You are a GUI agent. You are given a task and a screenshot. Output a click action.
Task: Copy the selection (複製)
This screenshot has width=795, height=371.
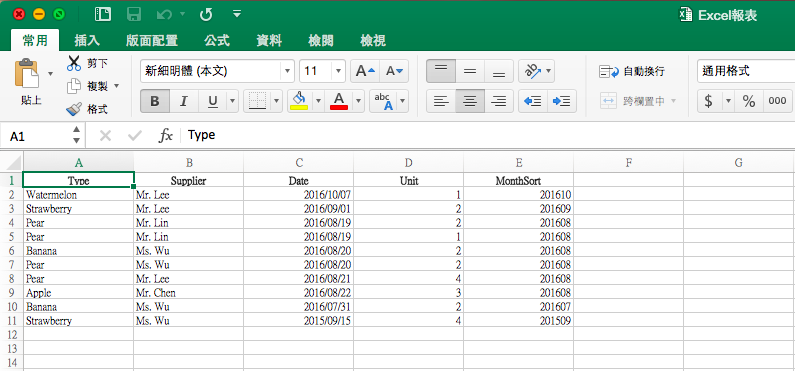click(x=87, y=86)
